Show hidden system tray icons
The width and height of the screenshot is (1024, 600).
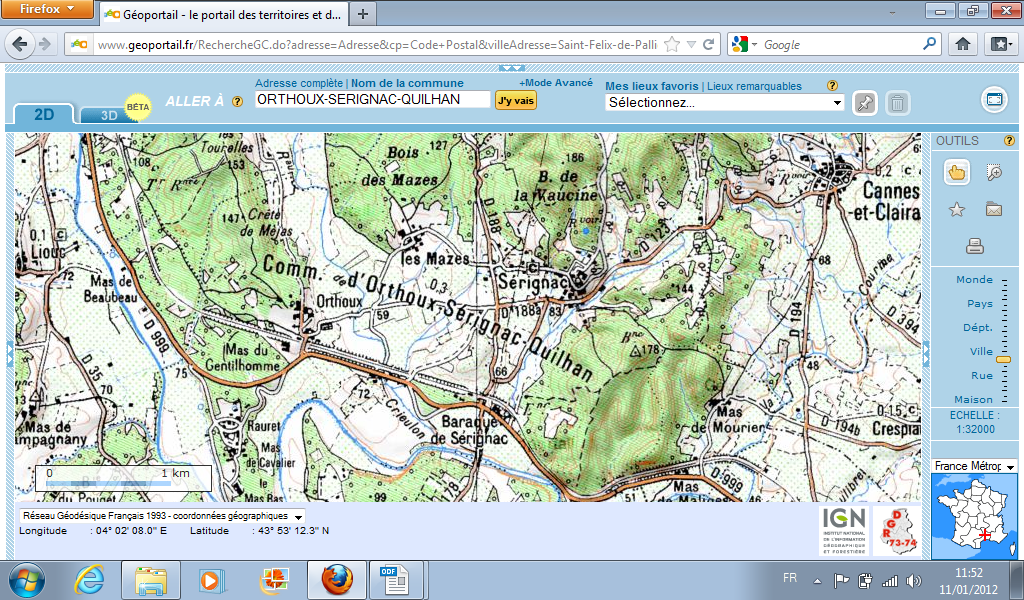817,581
